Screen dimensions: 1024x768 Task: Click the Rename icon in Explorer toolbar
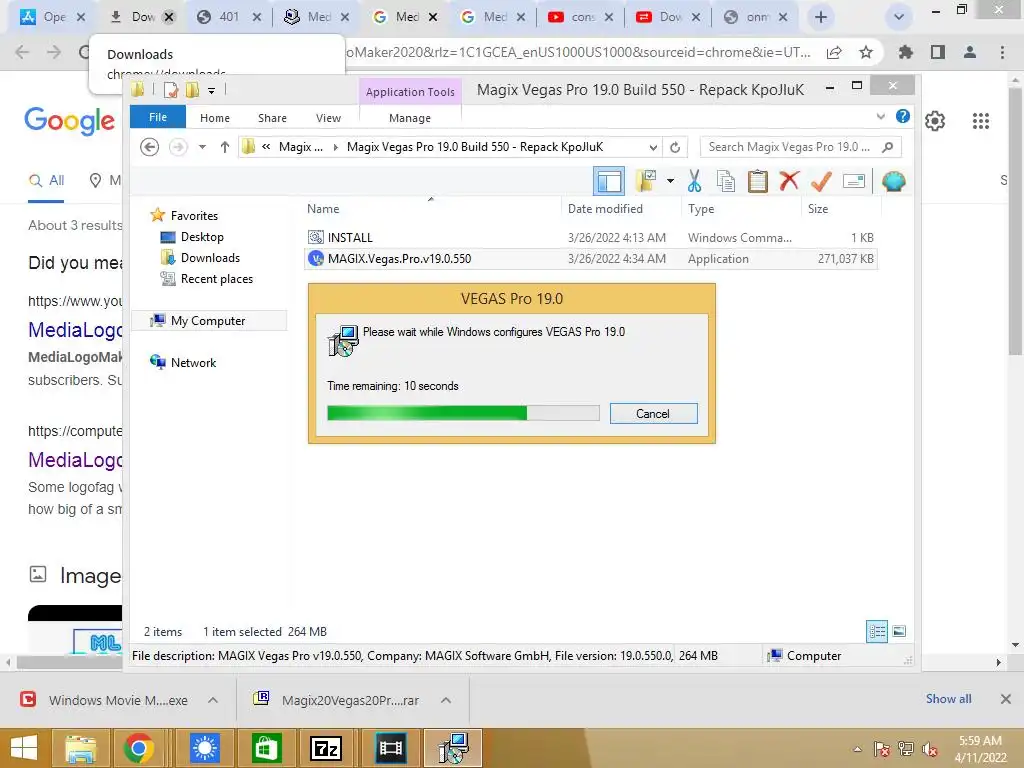(854, 181)
